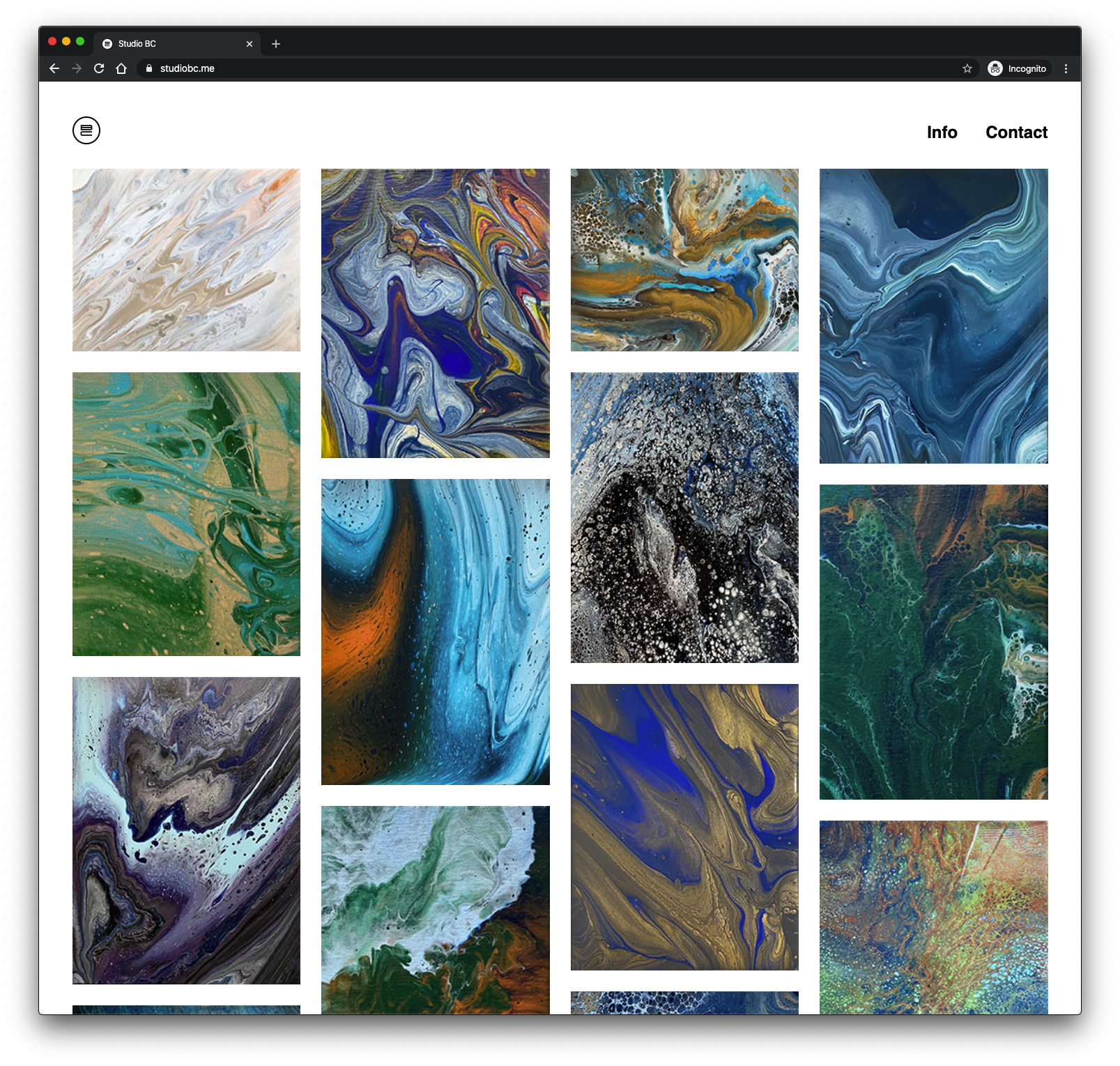Click the Incognito profile indicator
The height and width of the screenshot is (1066, 1120).
[x=1018, y=68]
